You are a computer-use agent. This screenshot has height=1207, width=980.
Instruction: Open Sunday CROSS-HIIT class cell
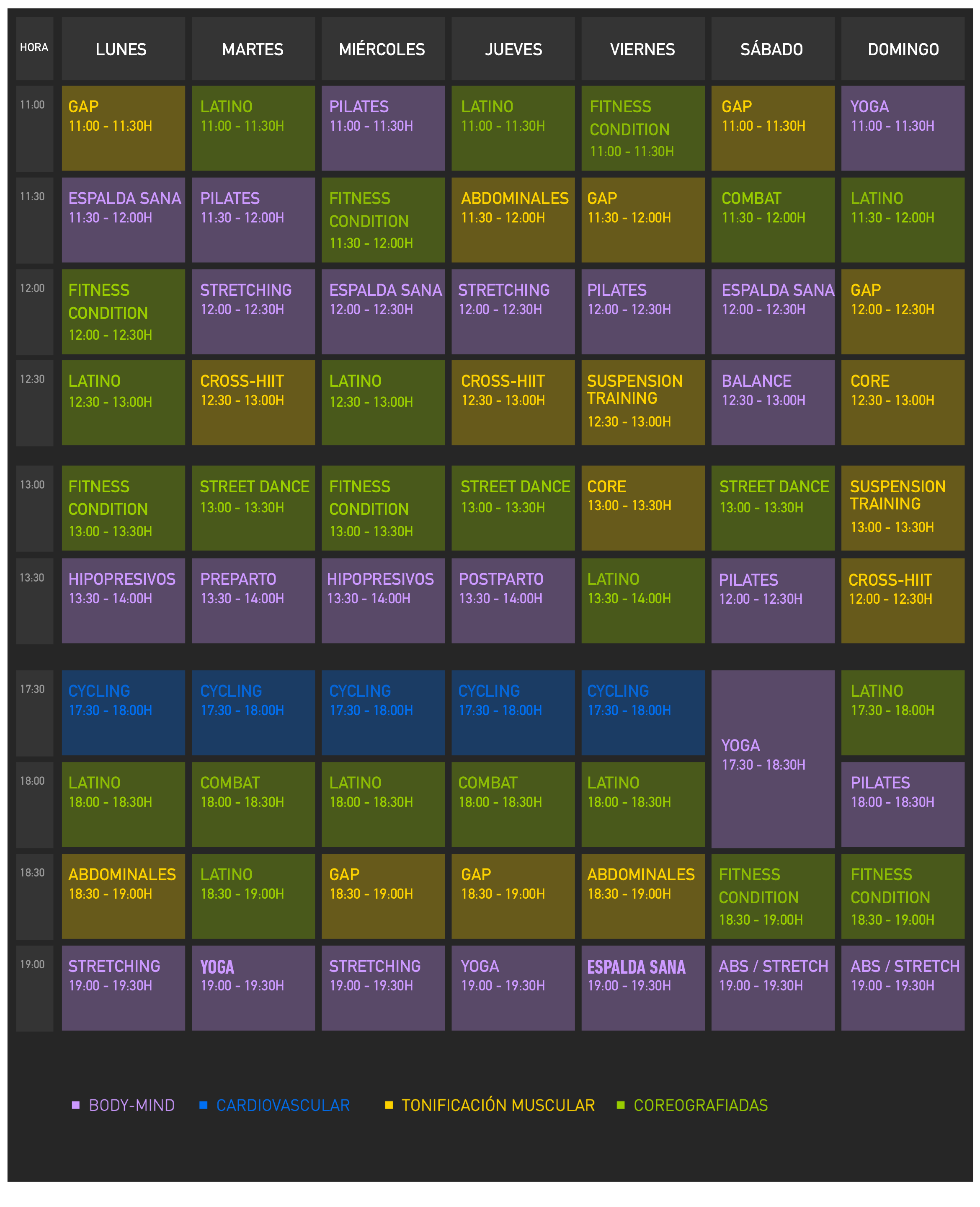(x=903, y=601)
